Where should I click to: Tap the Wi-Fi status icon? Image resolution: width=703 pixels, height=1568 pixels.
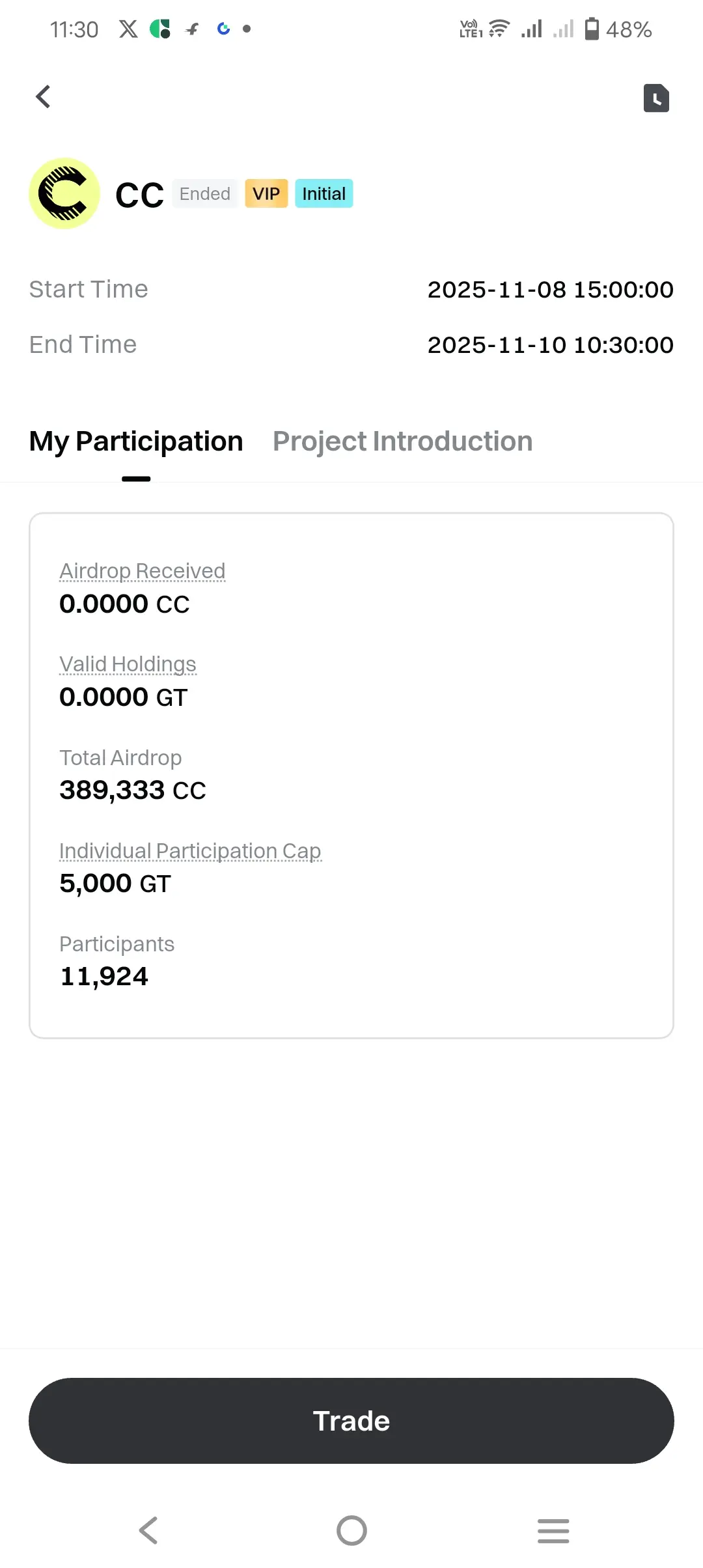[x=499, y=29]
